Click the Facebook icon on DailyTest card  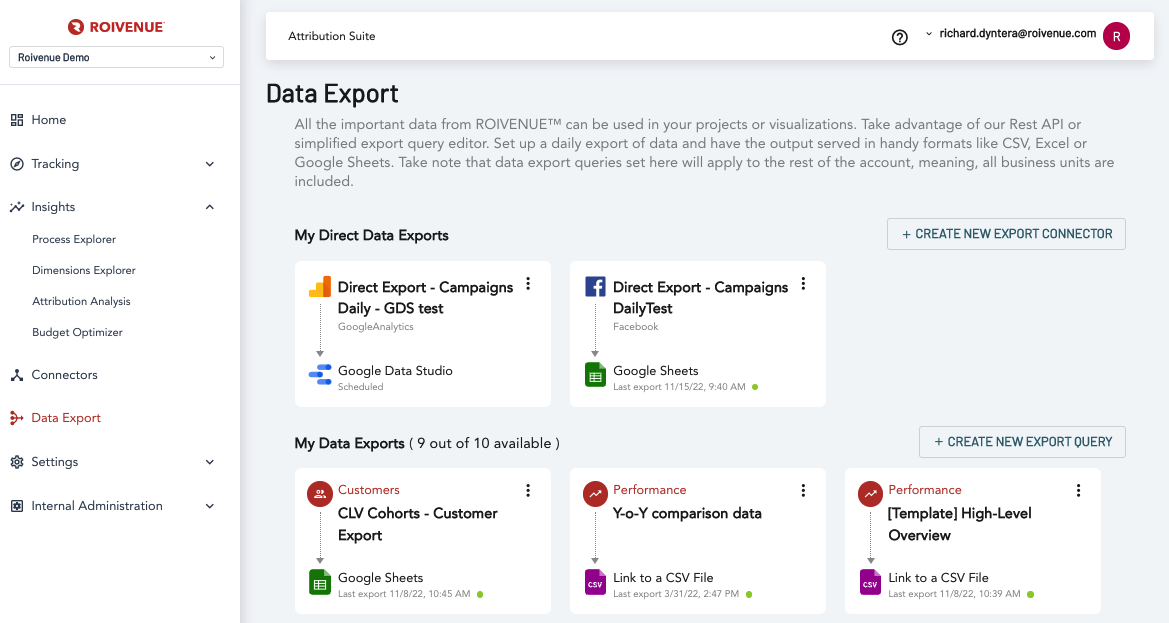(595, 287)
